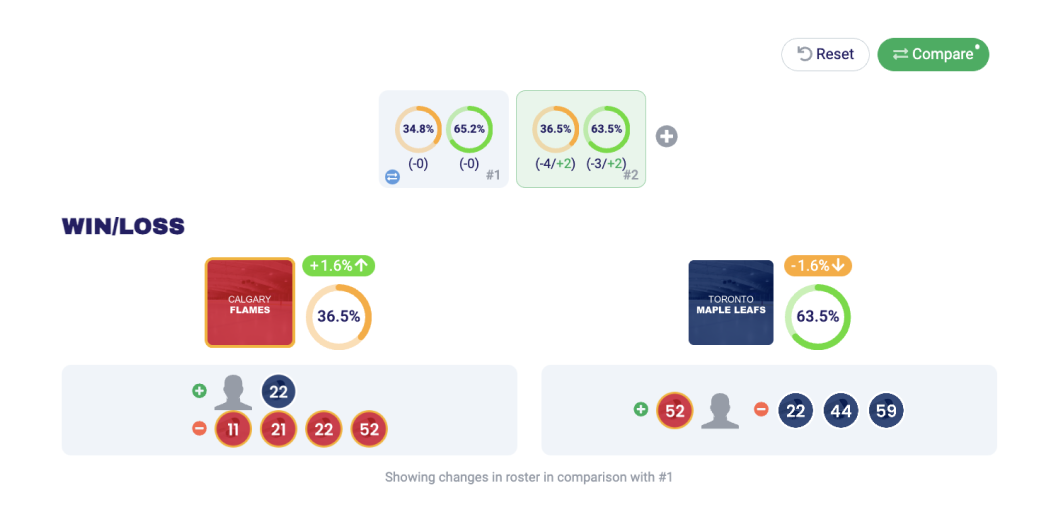1056x518 pixels.
Task: Select the scenario #2 card
Action: (580, 138)
